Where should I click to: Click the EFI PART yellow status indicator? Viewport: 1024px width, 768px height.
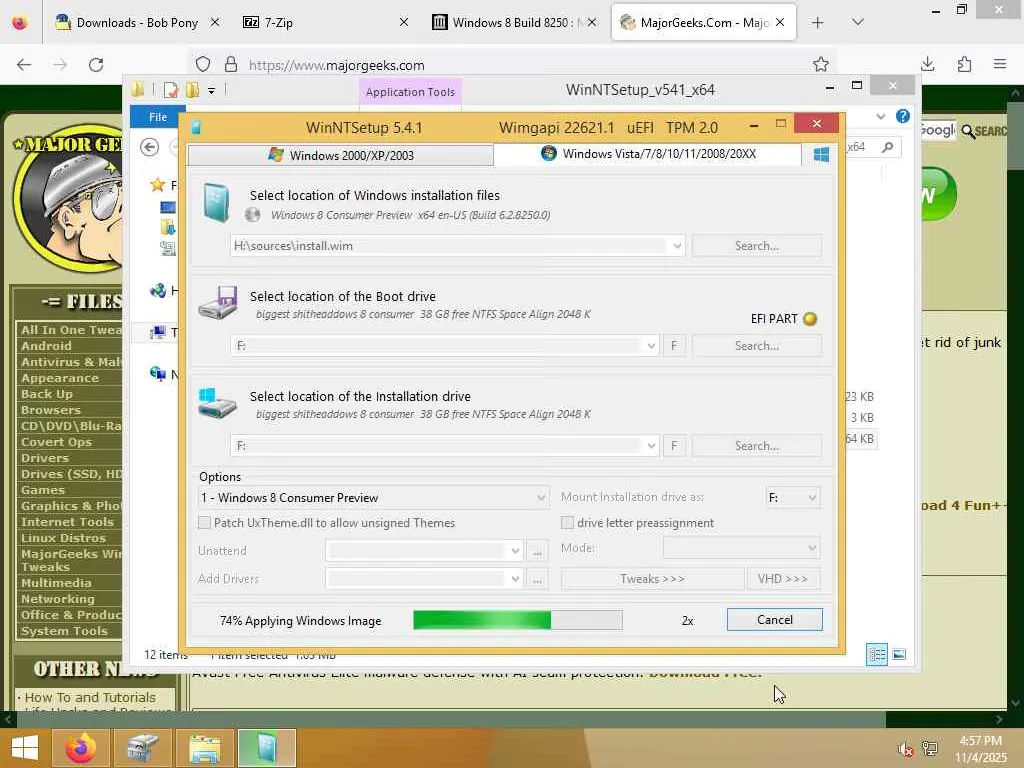(810, 319)
